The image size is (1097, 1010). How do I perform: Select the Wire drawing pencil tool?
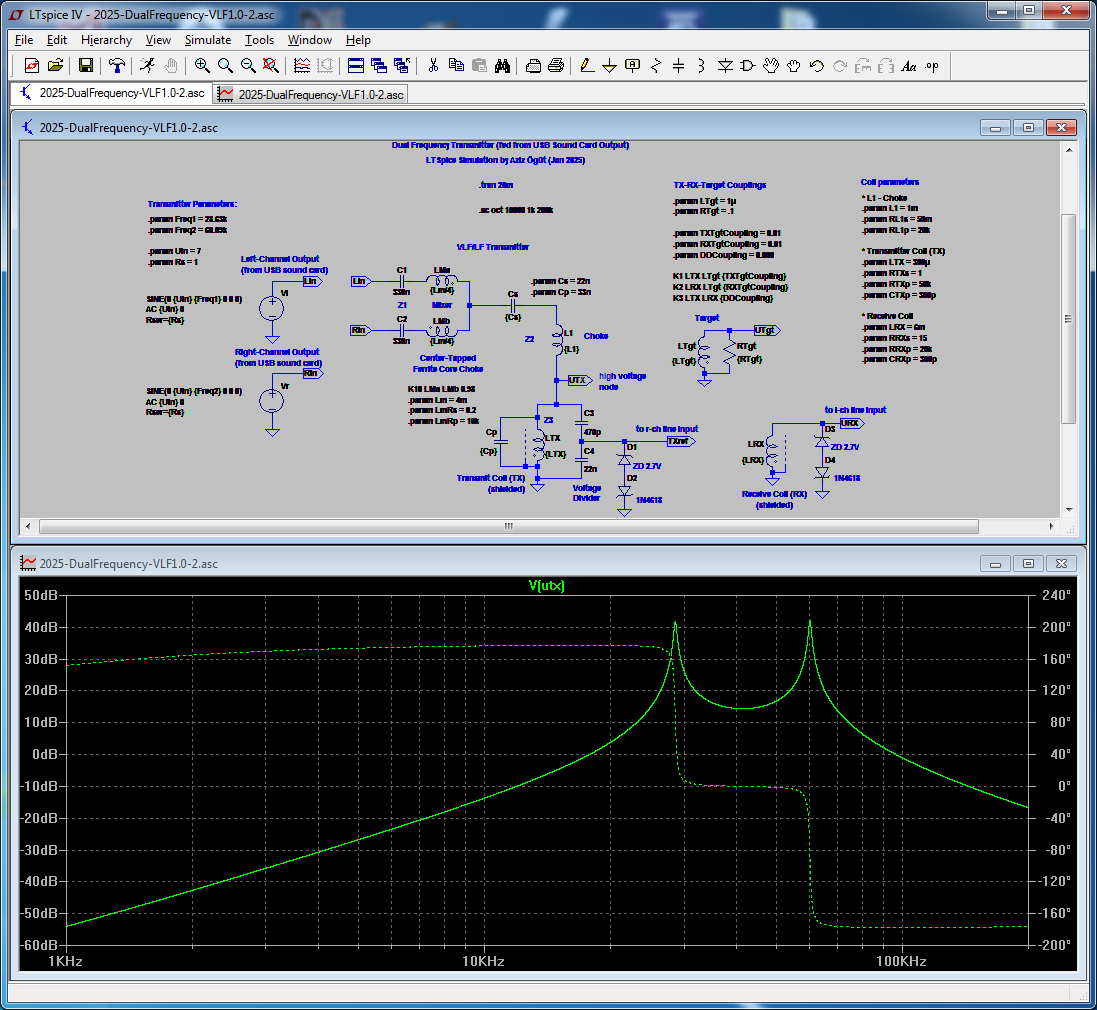tap(586, 66)
